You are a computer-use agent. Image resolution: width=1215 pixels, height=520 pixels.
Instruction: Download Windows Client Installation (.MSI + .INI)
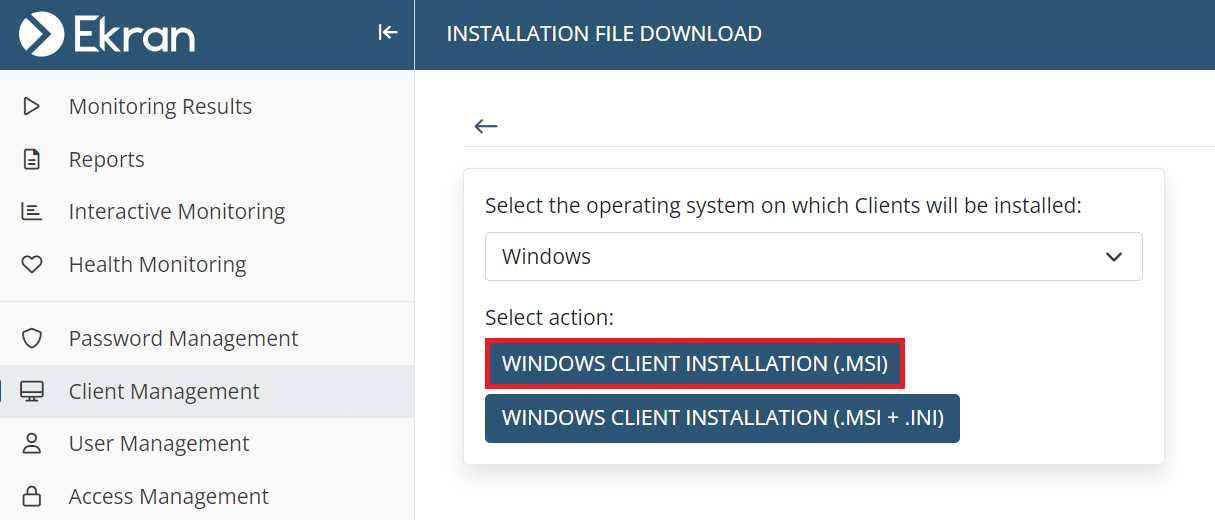[722, 418]
